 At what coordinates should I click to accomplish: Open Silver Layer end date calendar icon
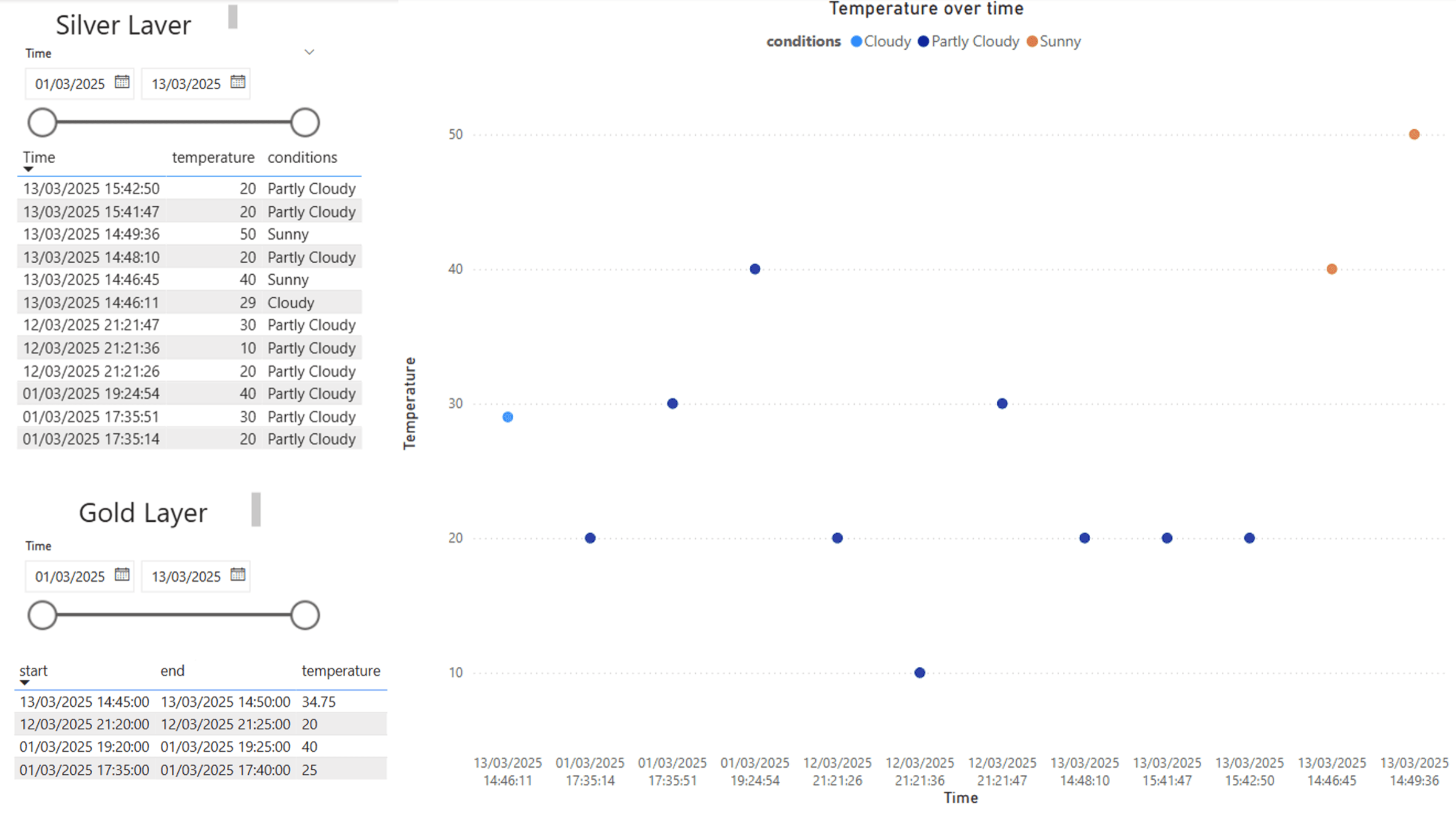(238, 82)
